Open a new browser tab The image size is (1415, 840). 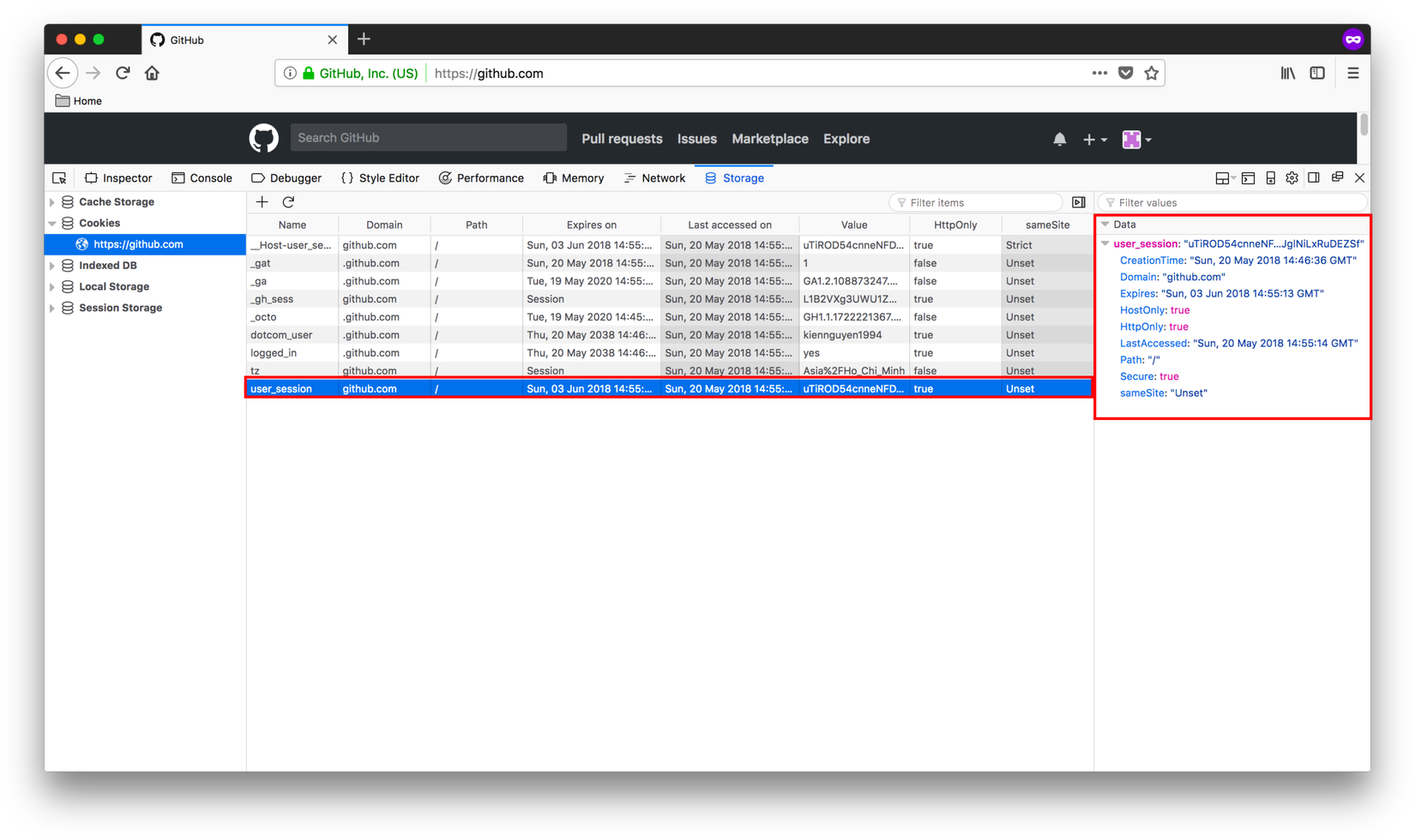pyautogui.click(x=364, y=39)
